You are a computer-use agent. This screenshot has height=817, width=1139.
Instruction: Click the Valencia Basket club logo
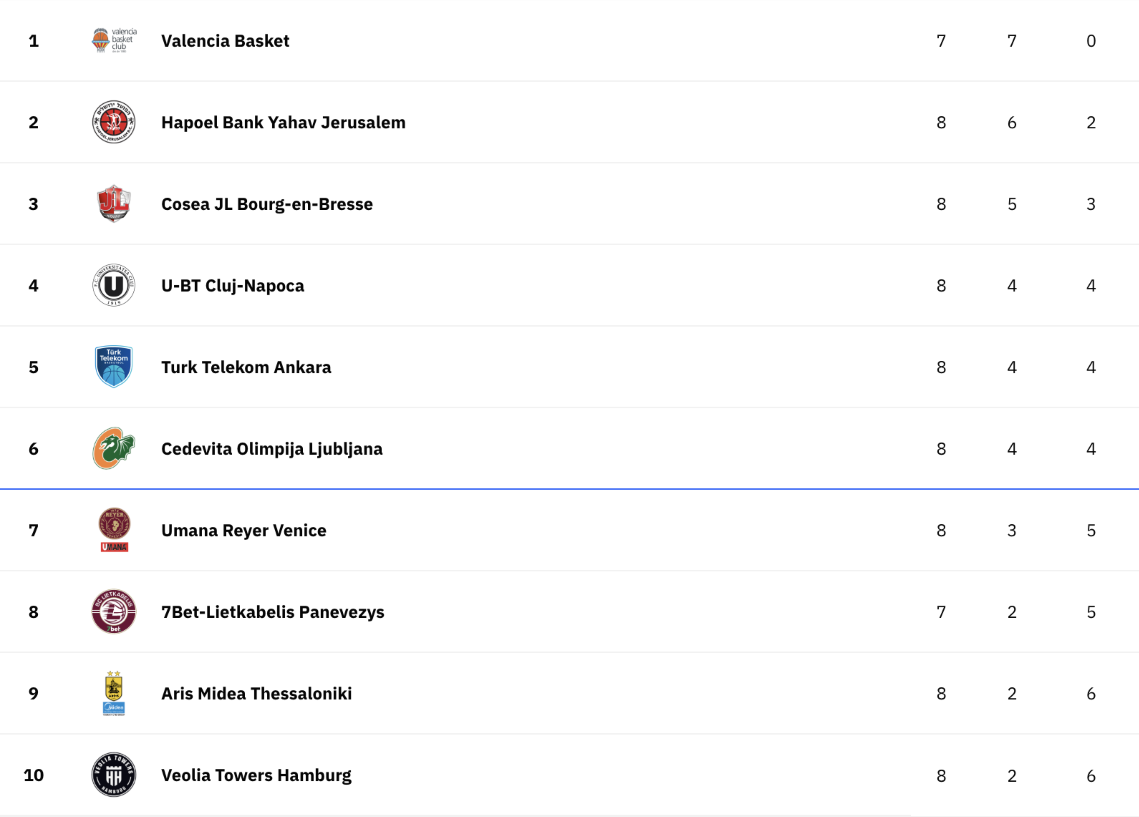114,41
